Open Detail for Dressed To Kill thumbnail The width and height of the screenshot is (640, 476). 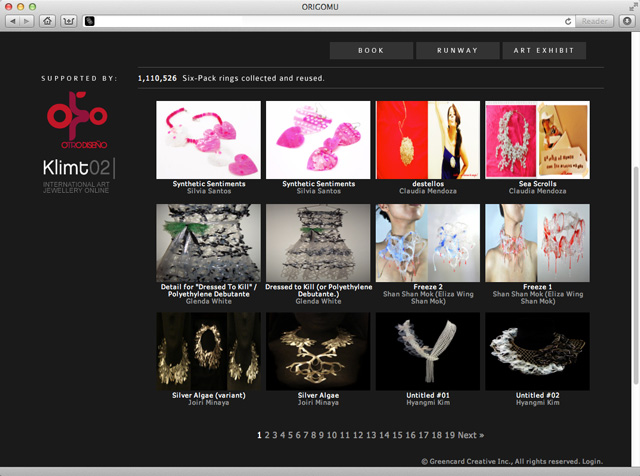pos(208,243)
